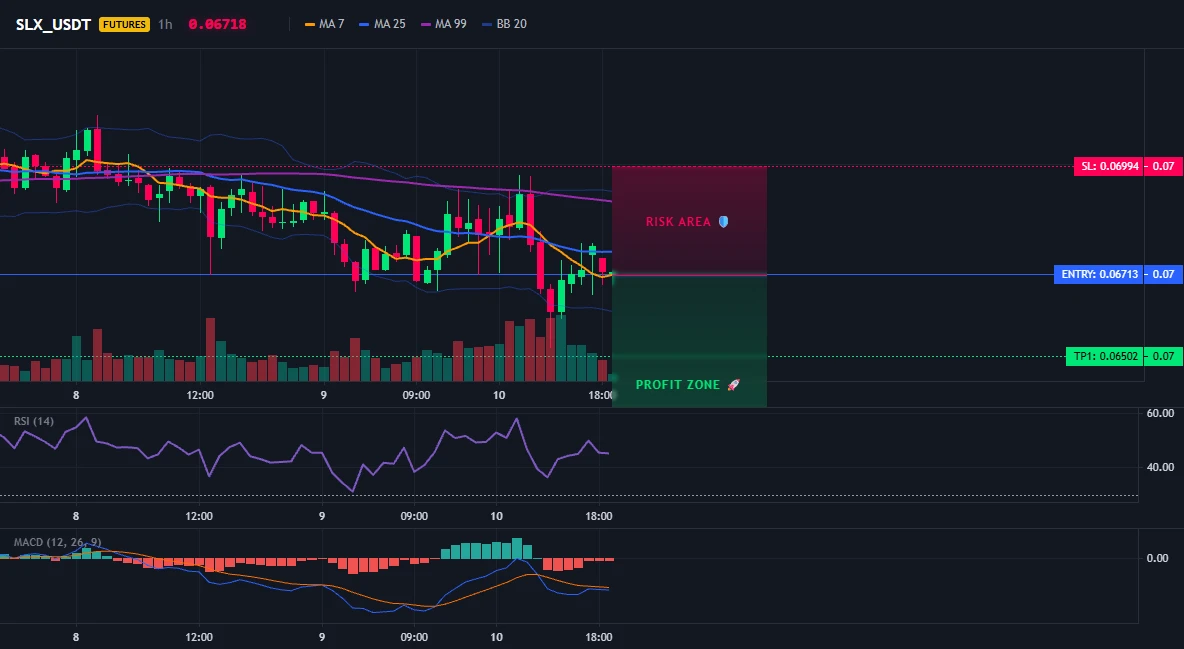Screen dimensions: 1184x649
Task: Click the 18:00 label under the MACD panel
Action: coord(599,637)
